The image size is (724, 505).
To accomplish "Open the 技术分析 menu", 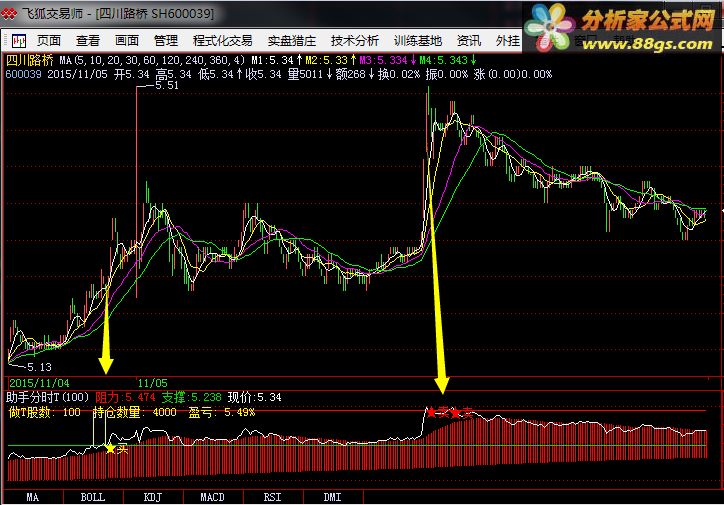I will (355, 41).
